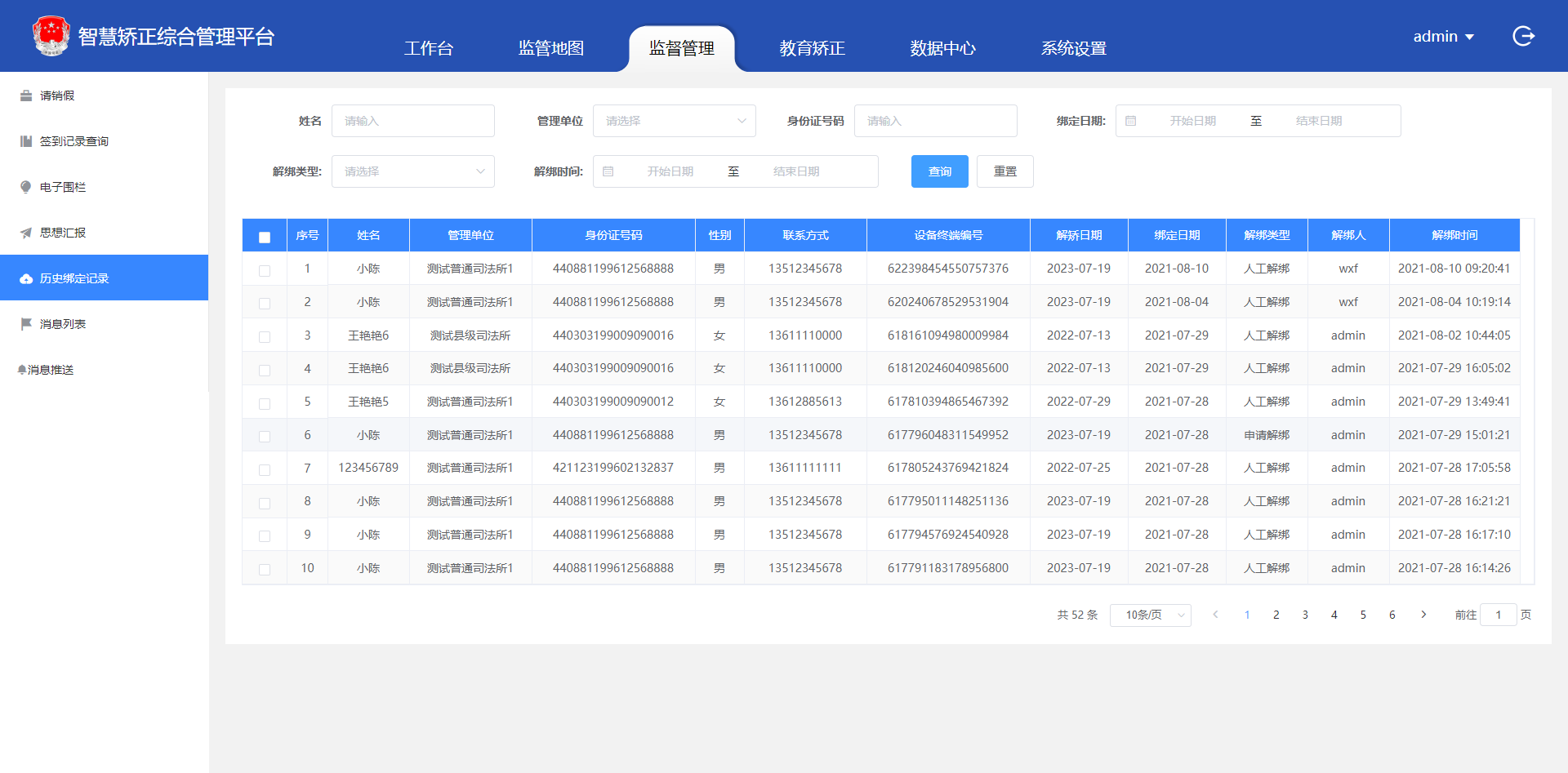Check the checkbox for row 4
Image resolution: width=1568 pixels, height=773 pixels.
pos(265,370)
